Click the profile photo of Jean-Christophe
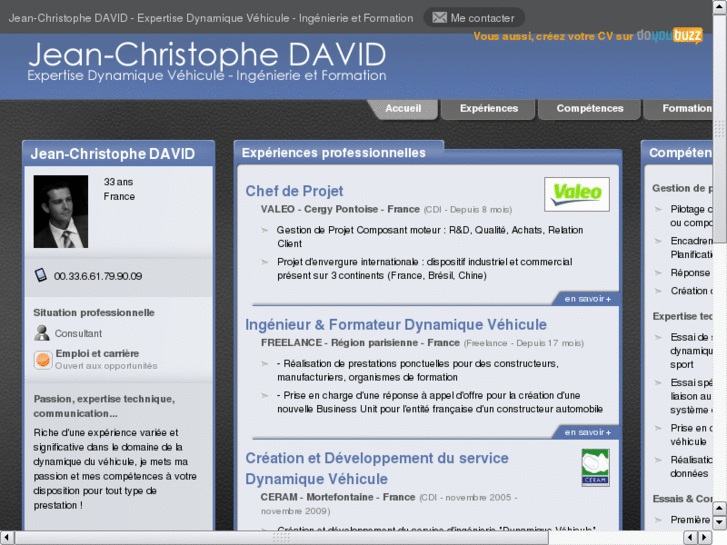727x545 pixels. 61,211
